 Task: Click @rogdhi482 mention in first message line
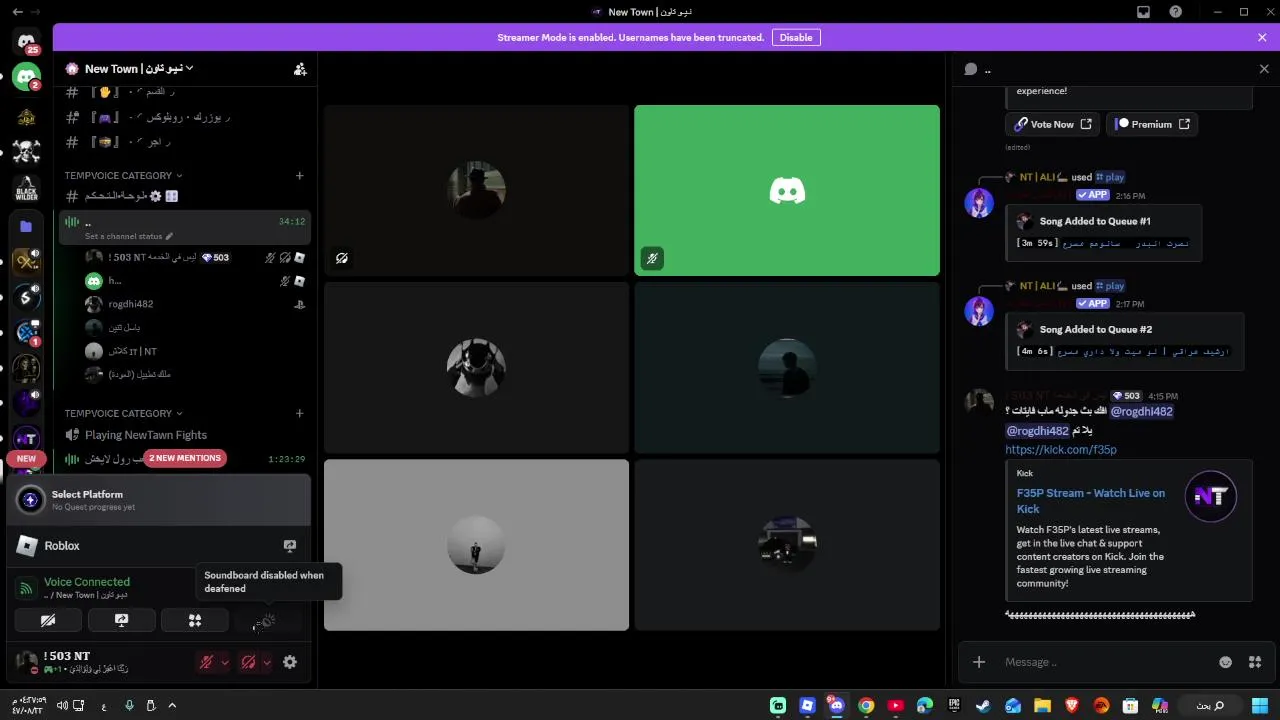pos(1141,411)
